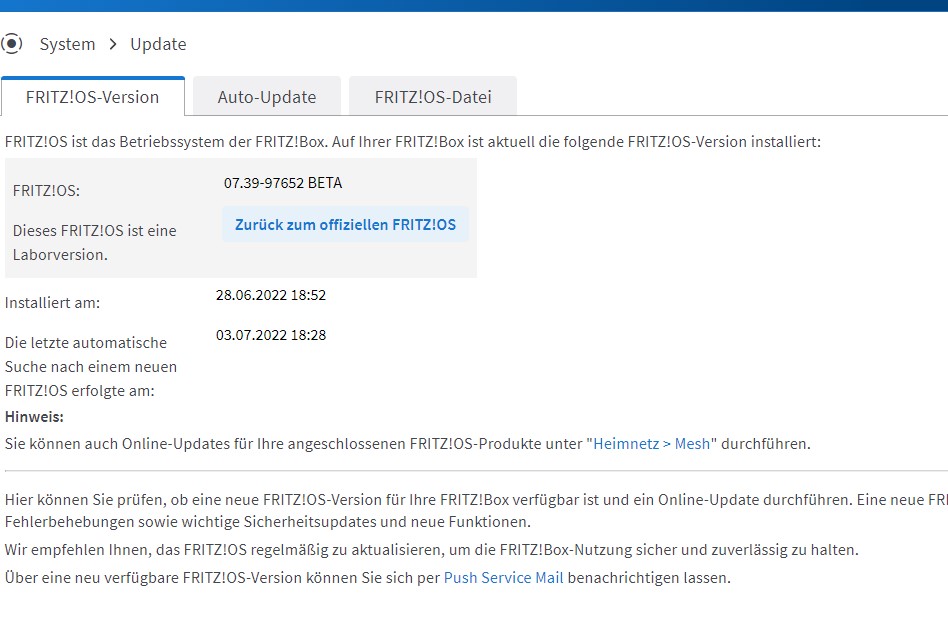Open the Auto-Update tab
The height and width of the screenshot is (624, 948).
pos(267,97)
